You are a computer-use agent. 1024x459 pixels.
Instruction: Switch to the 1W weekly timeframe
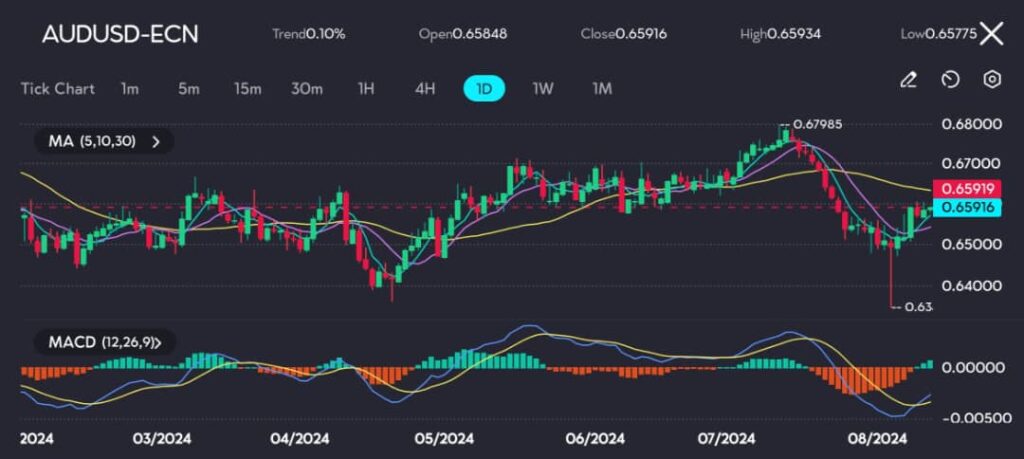pyautogui.click(x=543, y=88)
